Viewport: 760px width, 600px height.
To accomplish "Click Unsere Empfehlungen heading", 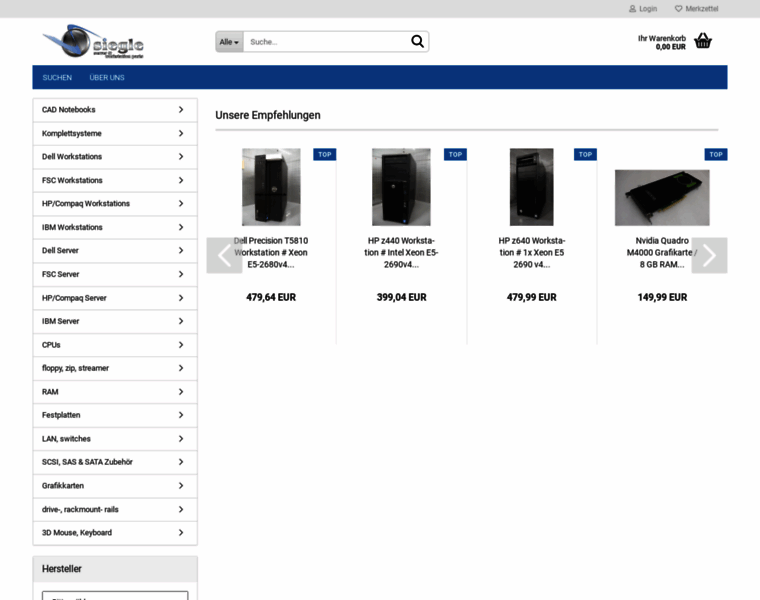I will (x=268, y=115).
